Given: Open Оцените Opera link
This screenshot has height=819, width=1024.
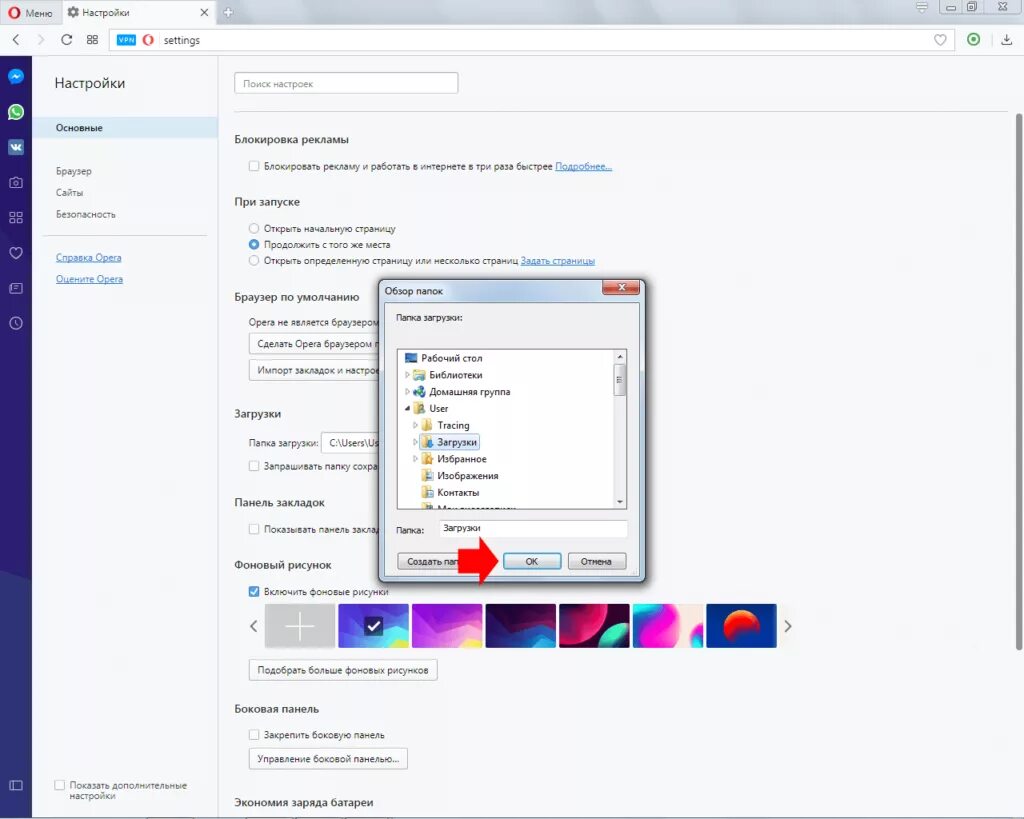Looking at the screenshot, I should 89,279.
